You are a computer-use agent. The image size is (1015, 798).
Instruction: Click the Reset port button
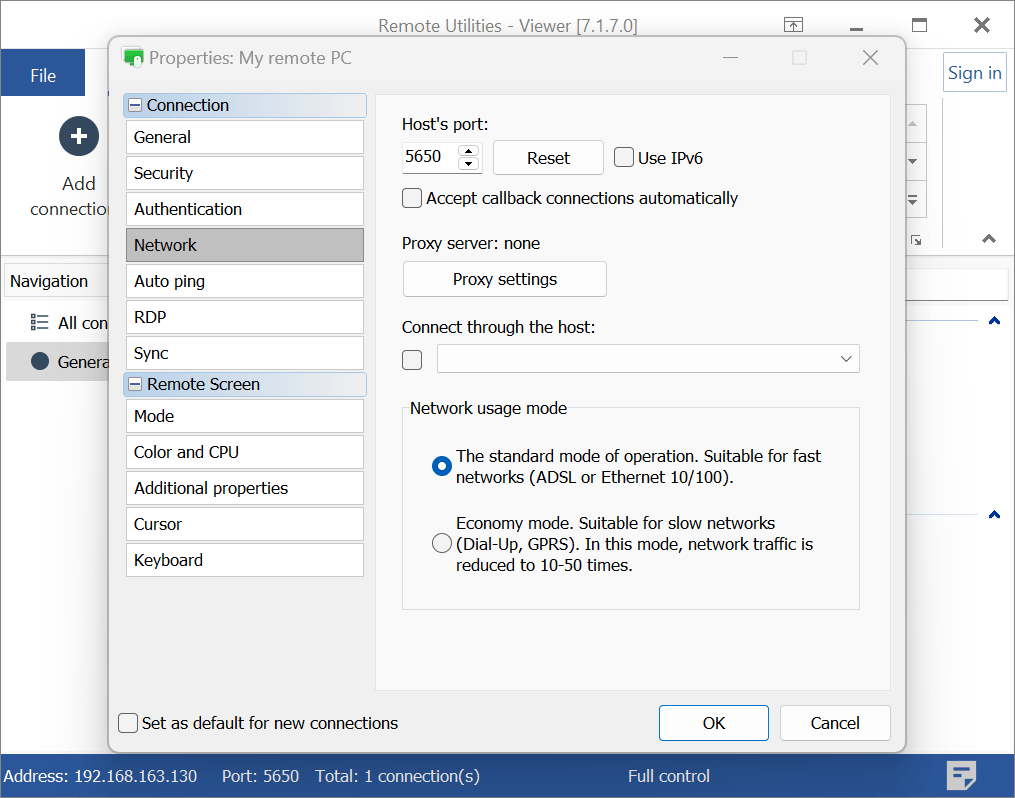pyautogui.click(x=548, y=158)
